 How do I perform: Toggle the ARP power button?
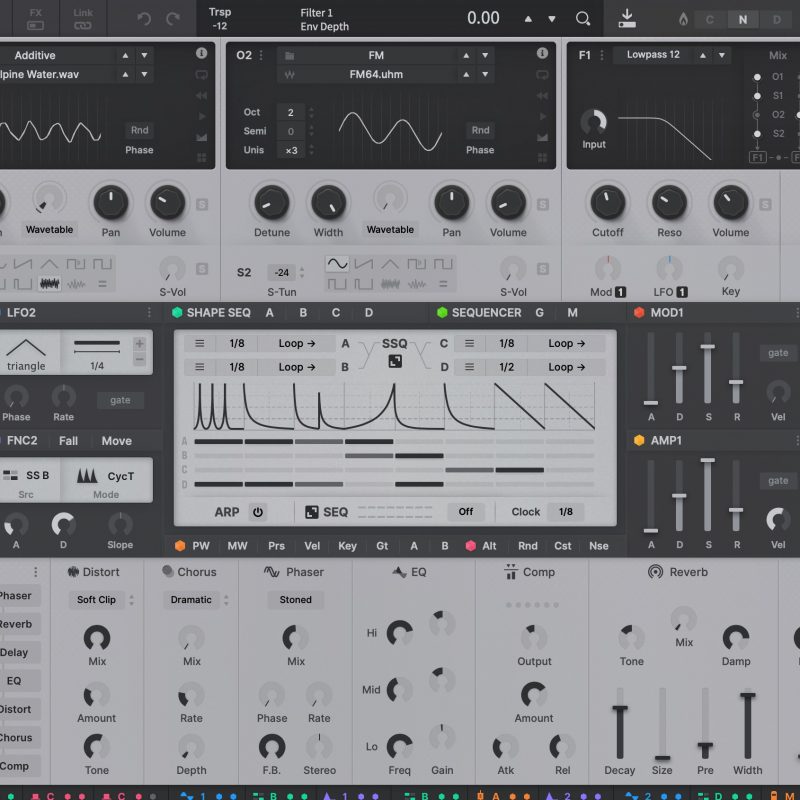pos(258,512)
